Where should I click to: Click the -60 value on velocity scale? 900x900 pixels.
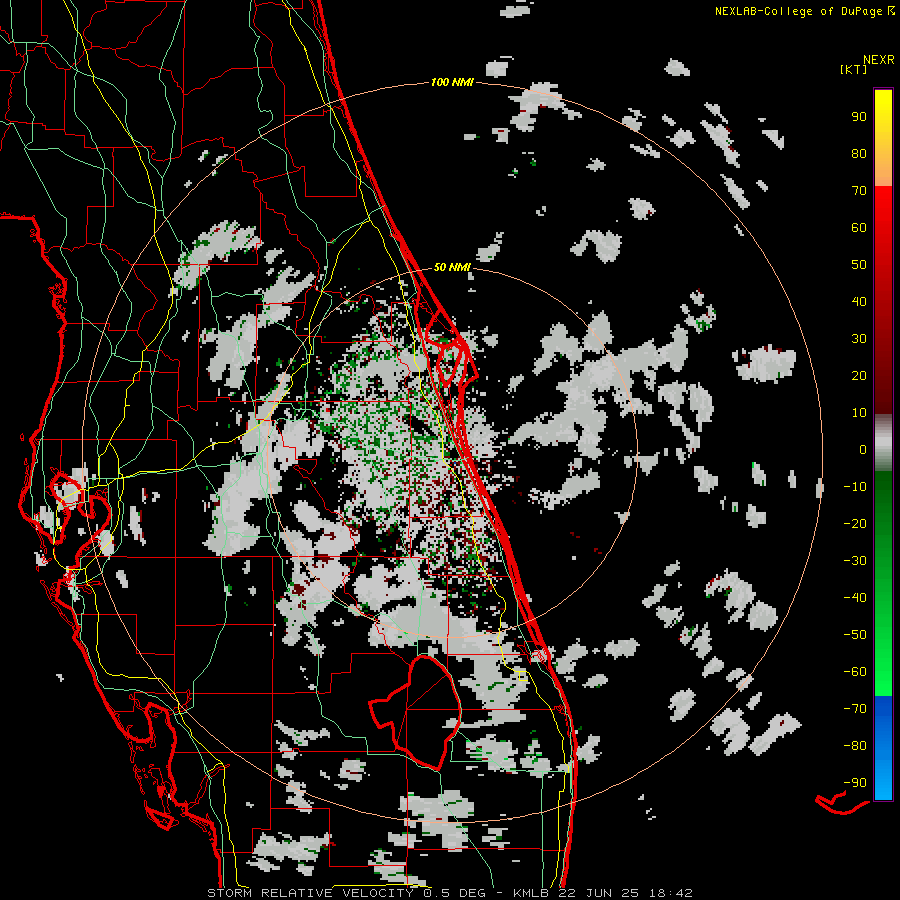click(855, 672)
